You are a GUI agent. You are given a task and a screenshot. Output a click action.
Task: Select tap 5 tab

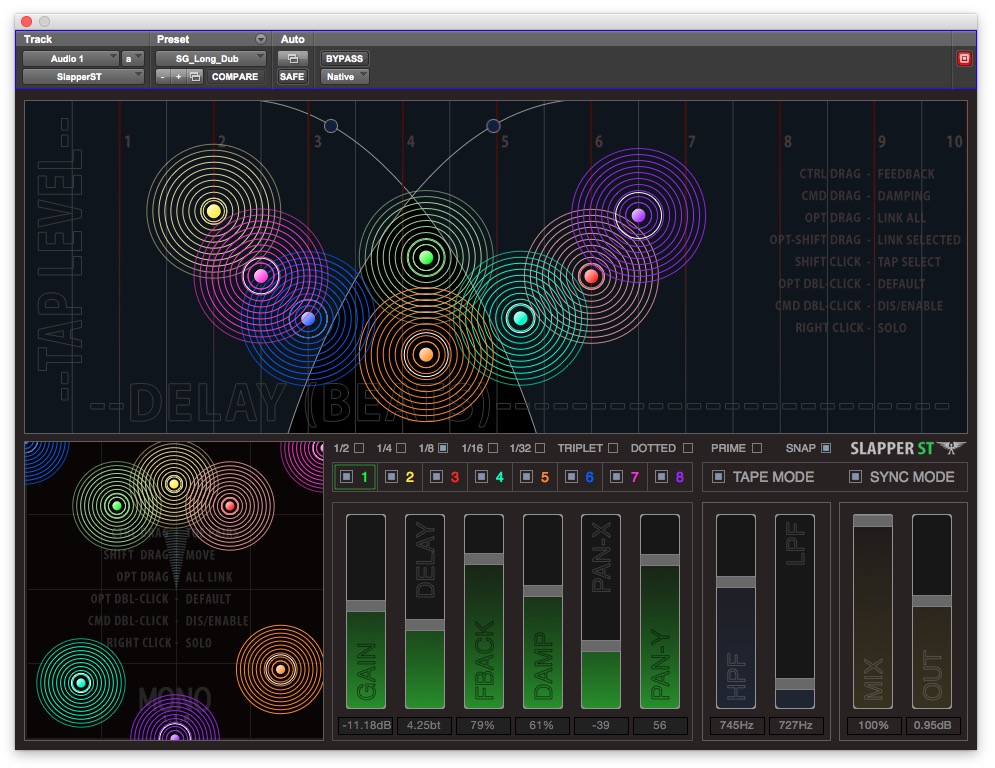tap(535, 477)
